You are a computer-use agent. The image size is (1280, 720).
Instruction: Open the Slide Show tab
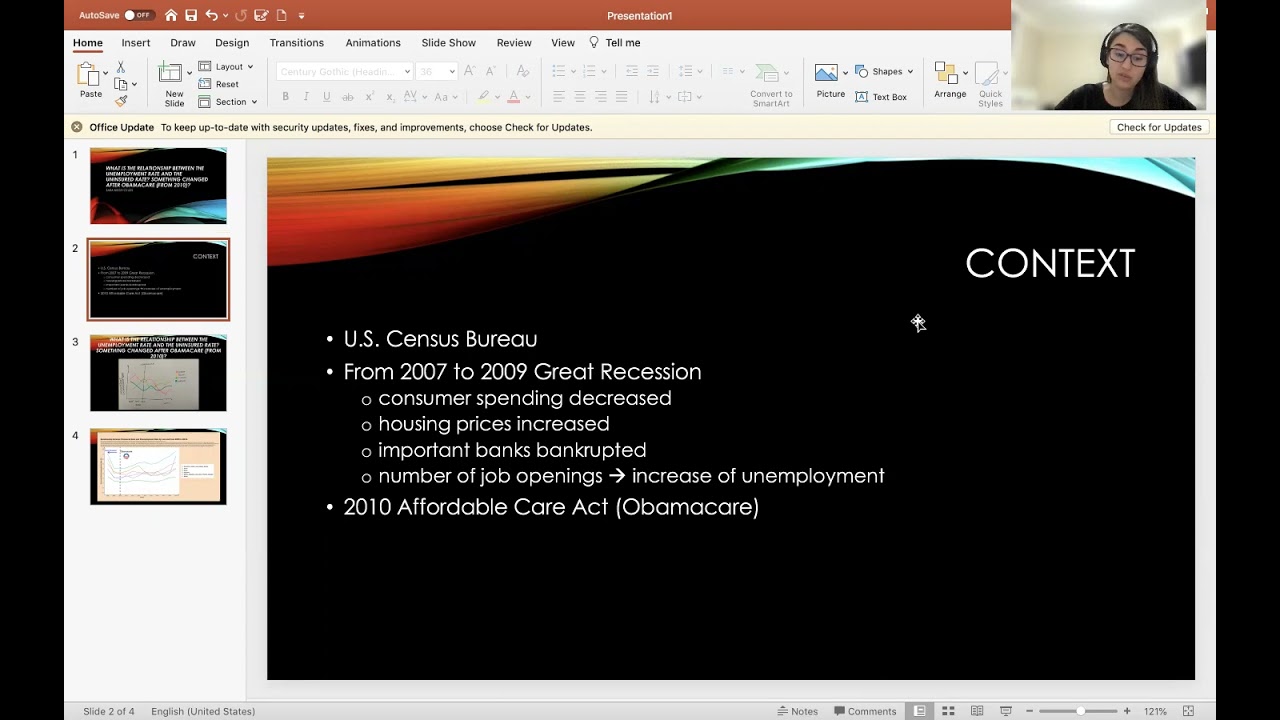(x=448, y=43)
